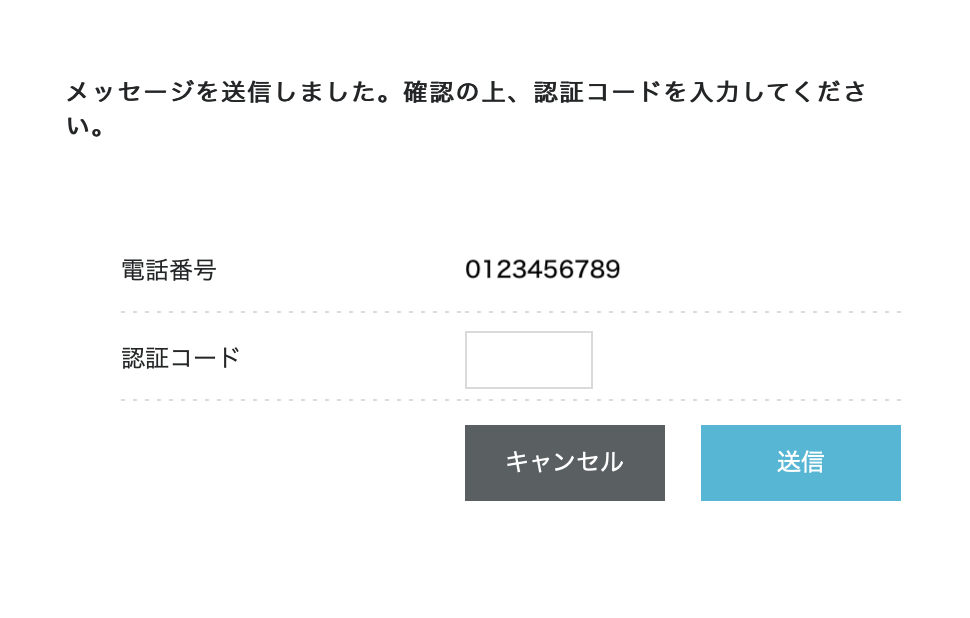Image resolution: width=970 pixels, height=618 pixels.
Task: Click the trailing "い。" on the heading's second line
Action: tap(86, 128)
